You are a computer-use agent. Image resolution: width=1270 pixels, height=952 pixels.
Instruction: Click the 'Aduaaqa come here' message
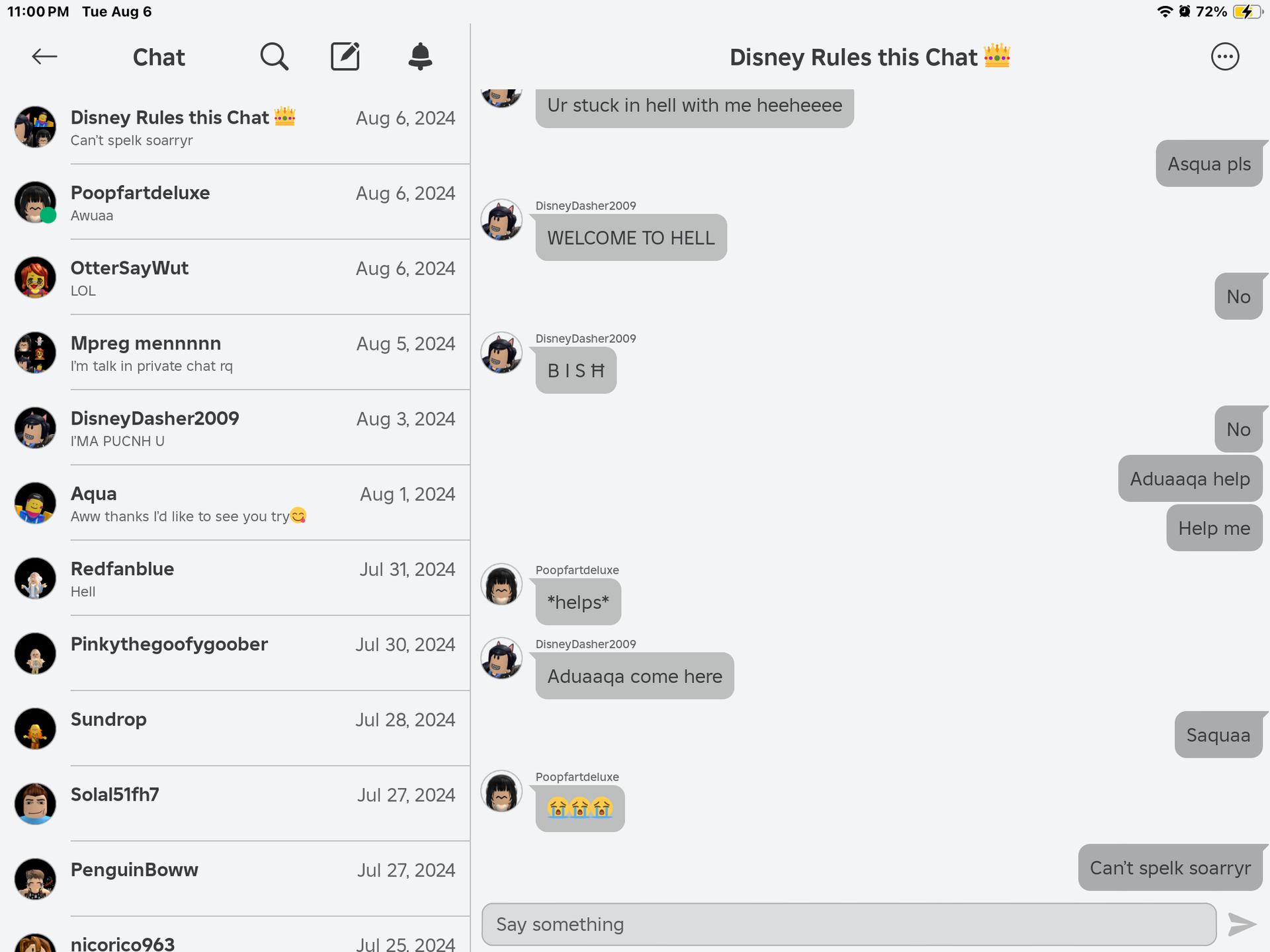[x=635, y=676]
